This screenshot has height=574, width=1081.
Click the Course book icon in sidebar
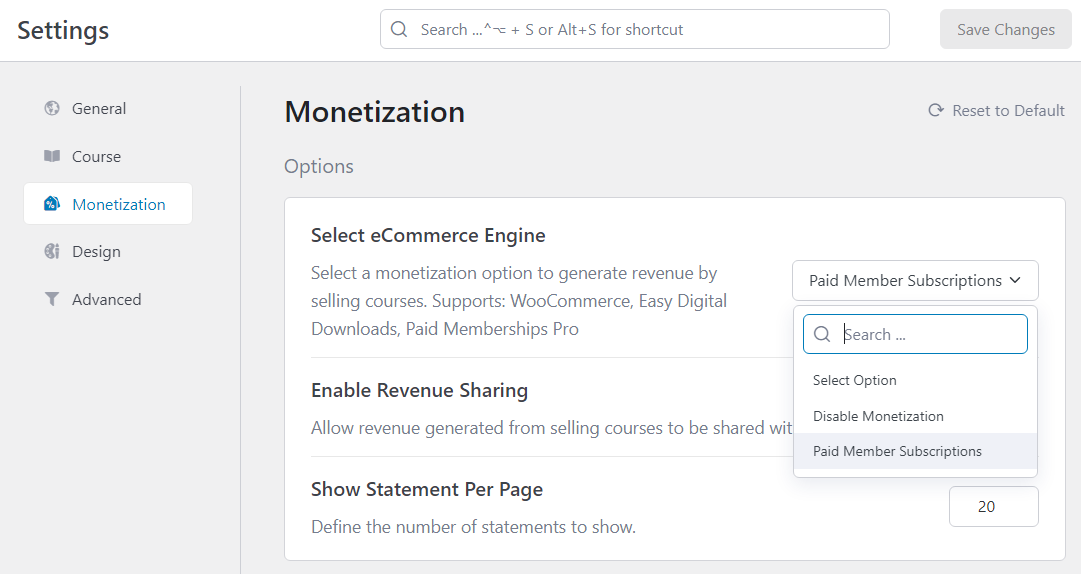[52, 156]
